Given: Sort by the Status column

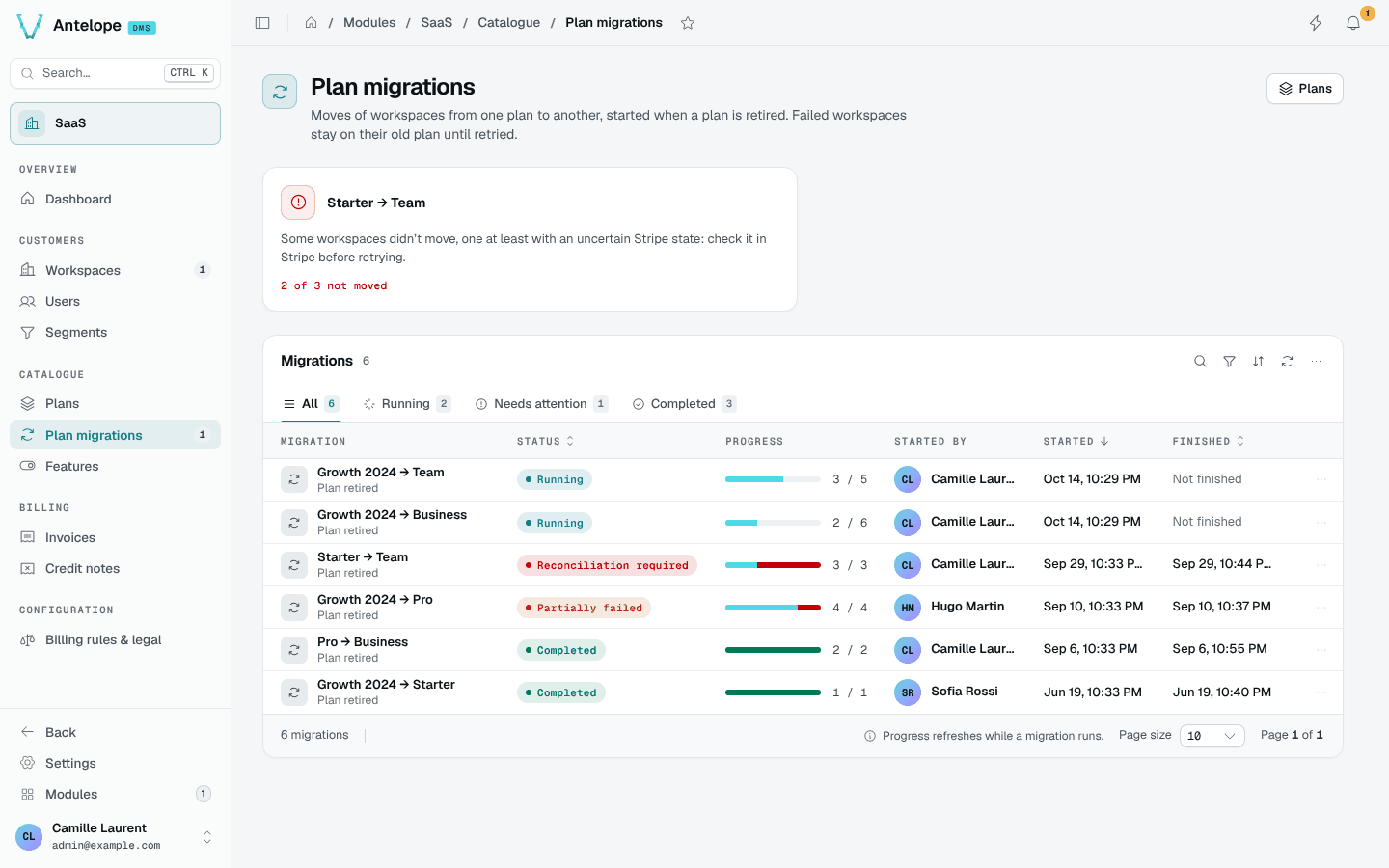Looking at the screenshot, I should click(x=546, y=441).
